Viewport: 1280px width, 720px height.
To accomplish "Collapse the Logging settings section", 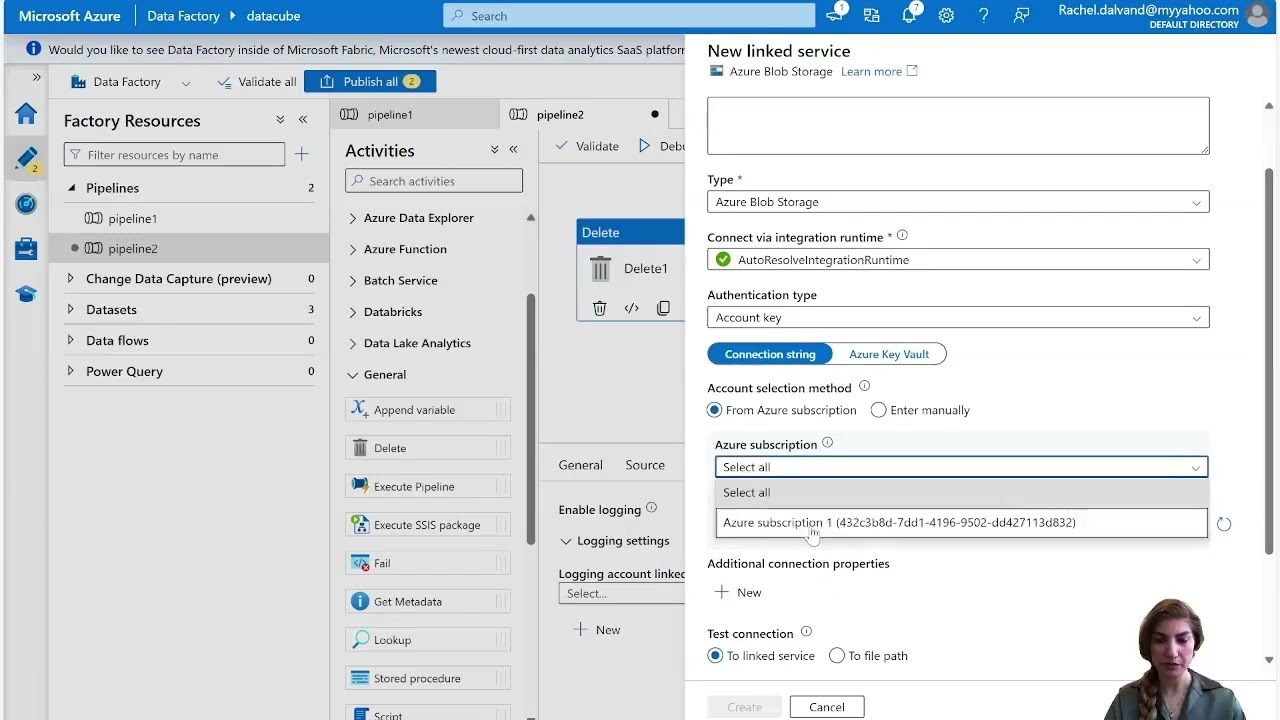I will 566,541.
